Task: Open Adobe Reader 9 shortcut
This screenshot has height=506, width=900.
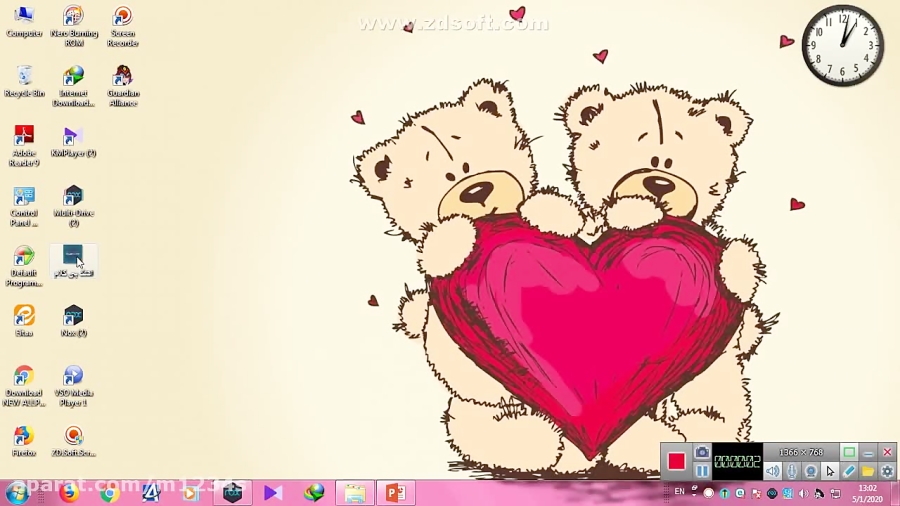Action: [x=24, y=146]
